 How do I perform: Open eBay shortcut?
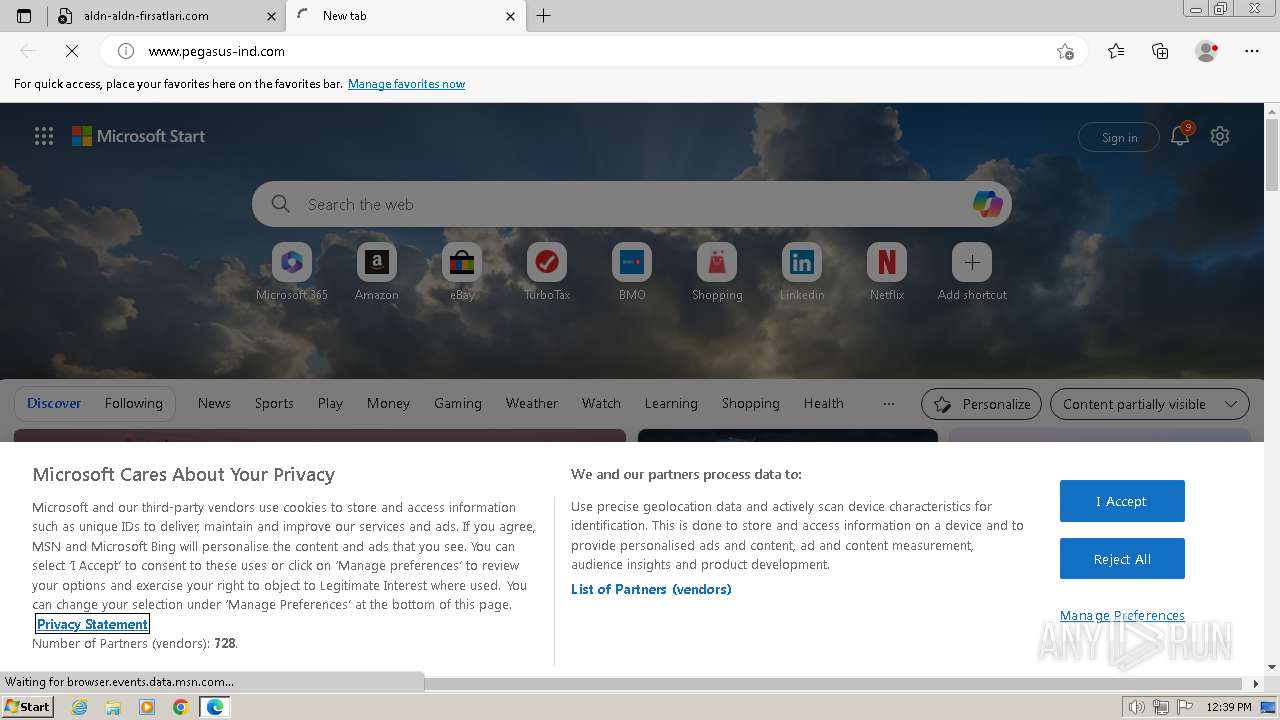click(462, 271)
